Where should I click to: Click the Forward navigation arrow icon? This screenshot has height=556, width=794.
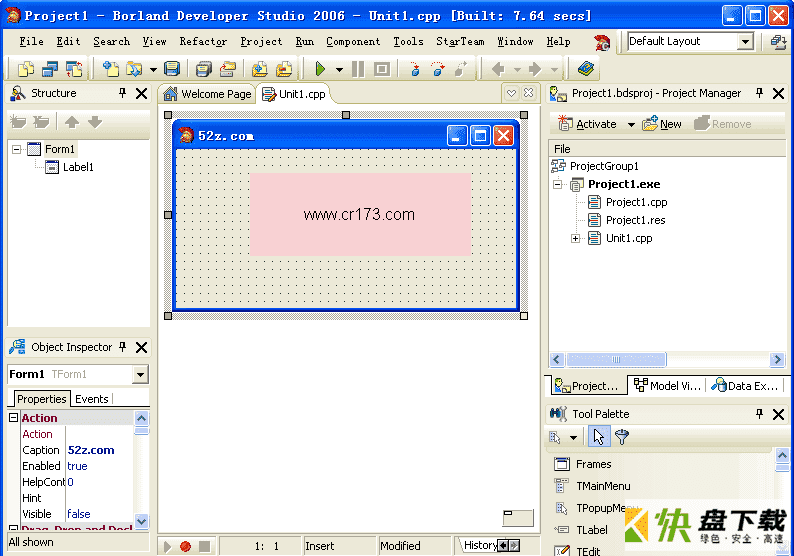[535, 68]
